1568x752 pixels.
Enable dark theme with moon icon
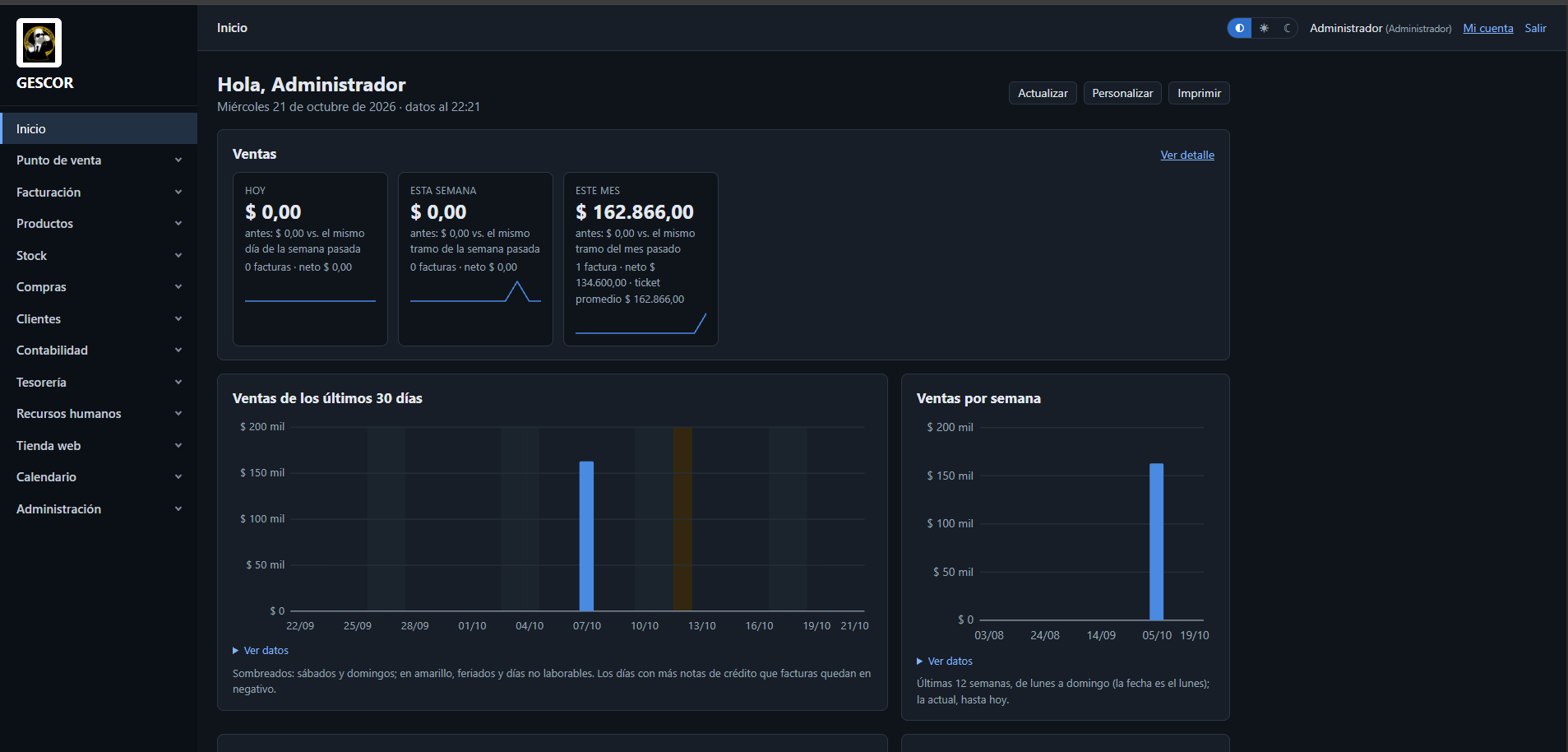1287,28
